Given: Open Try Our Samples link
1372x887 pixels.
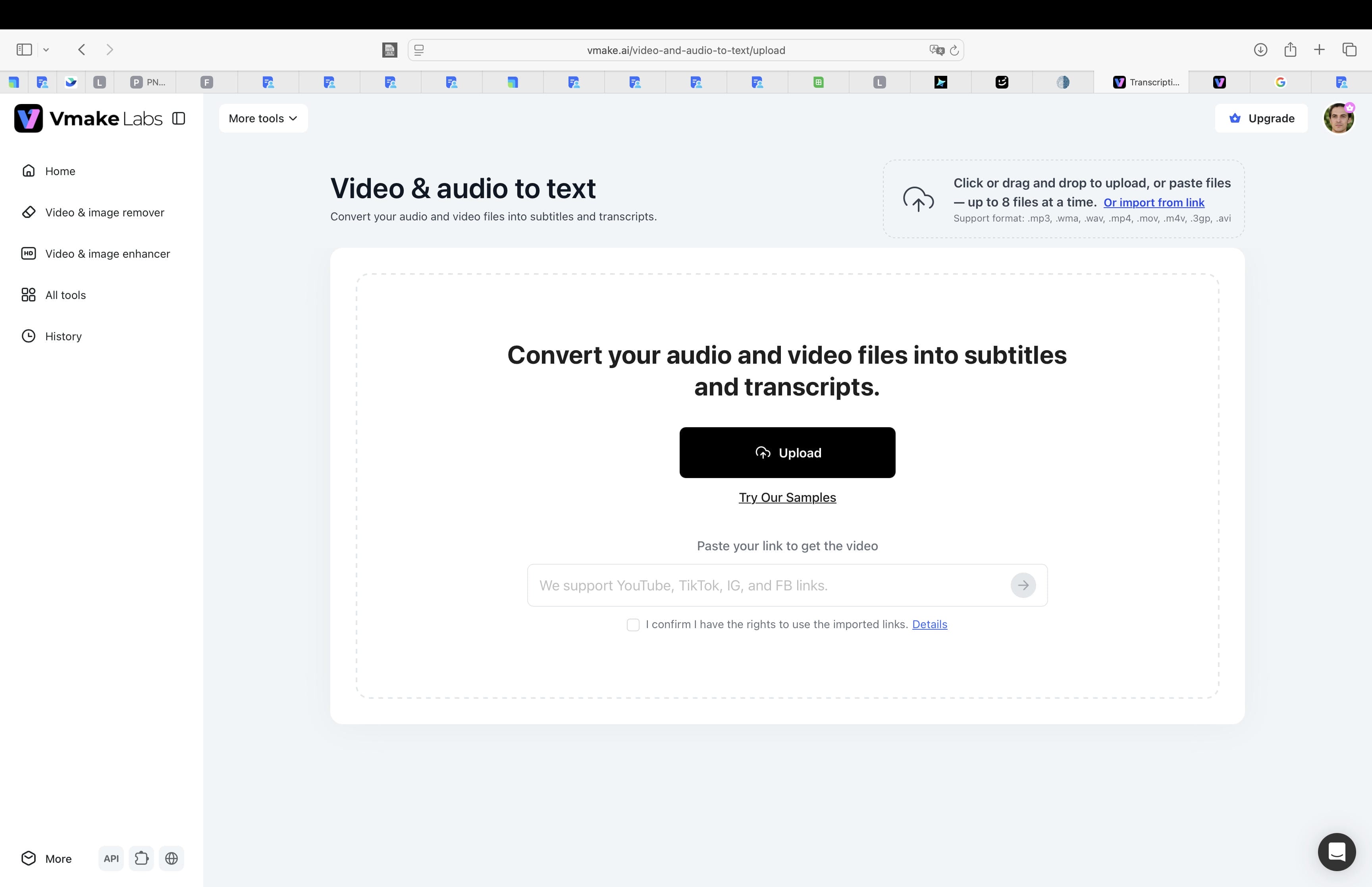Looking at the screenshot, I should 787,497.
